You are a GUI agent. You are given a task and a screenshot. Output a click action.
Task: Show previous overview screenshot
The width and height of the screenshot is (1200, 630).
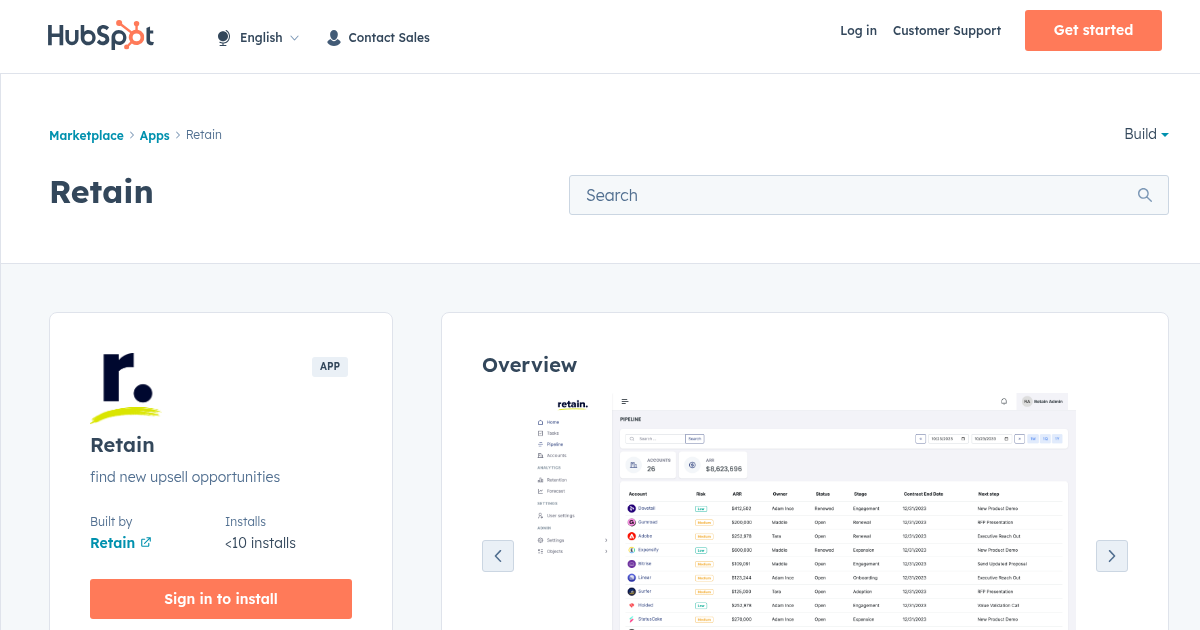tap(498, 556)
